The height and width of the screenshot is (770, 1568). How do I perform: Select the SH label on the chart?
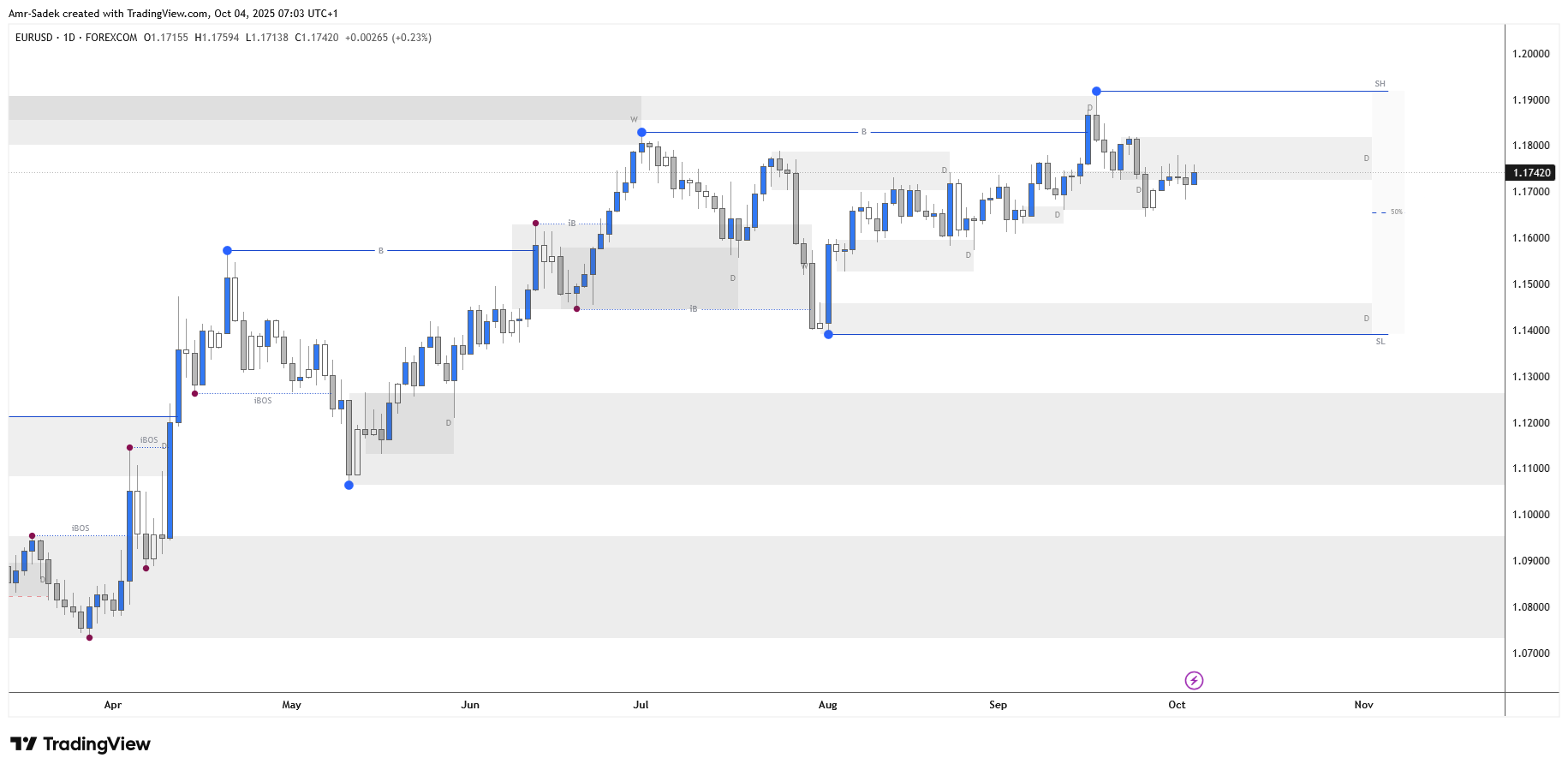click(1380, 84)
